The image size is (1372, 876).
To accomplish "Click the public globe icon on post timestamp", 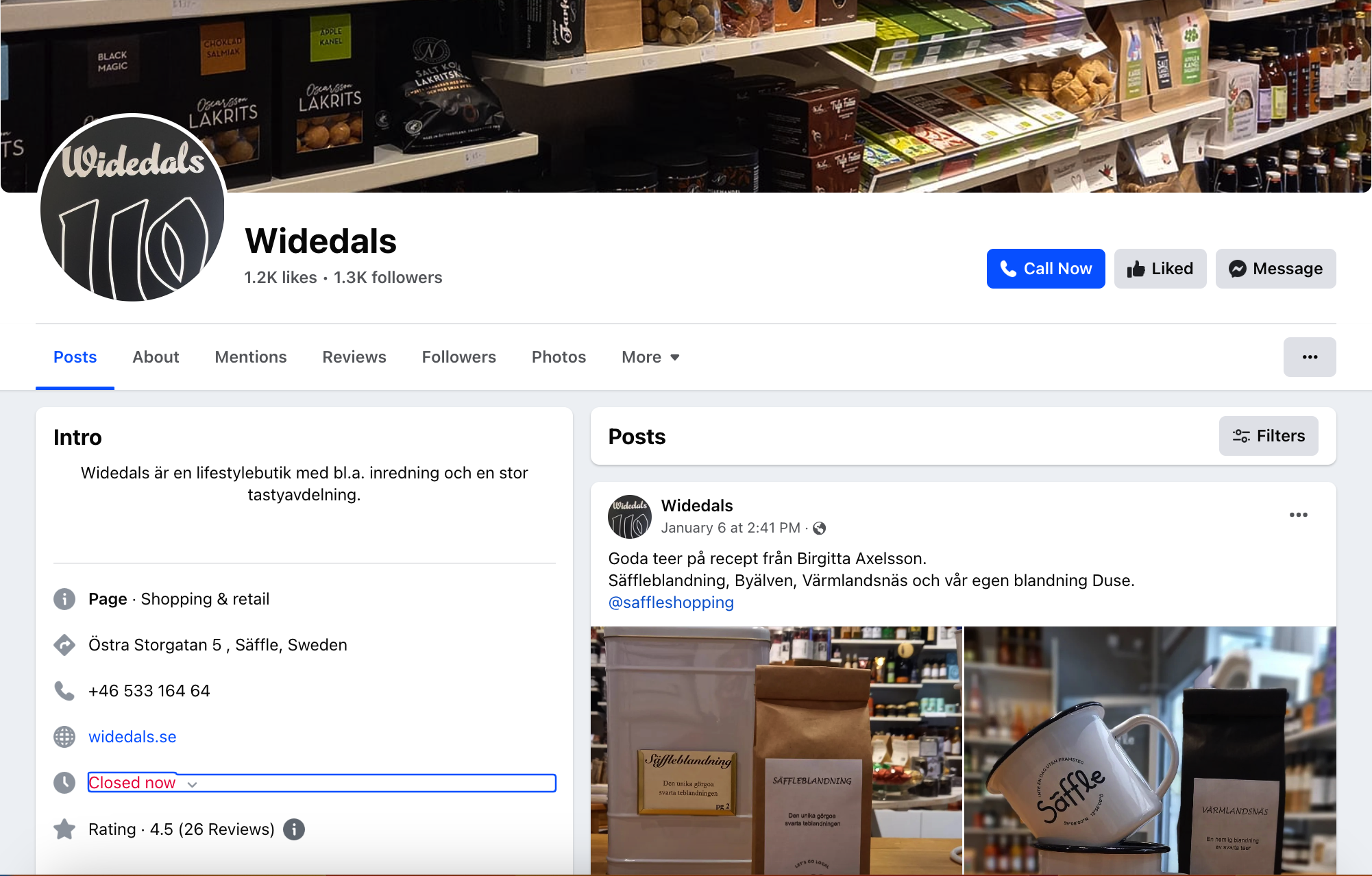I will (819, 528).
